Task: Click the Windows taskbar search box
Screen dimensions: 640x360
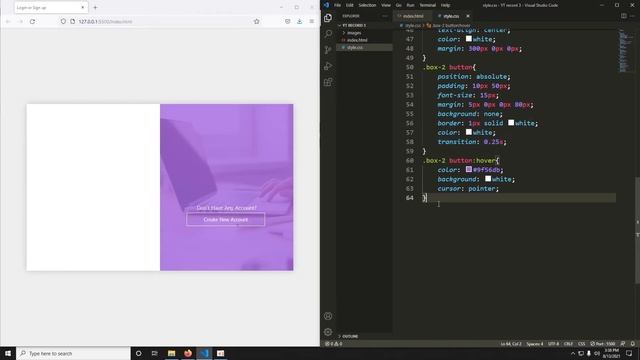Action: tap(73, 353)
